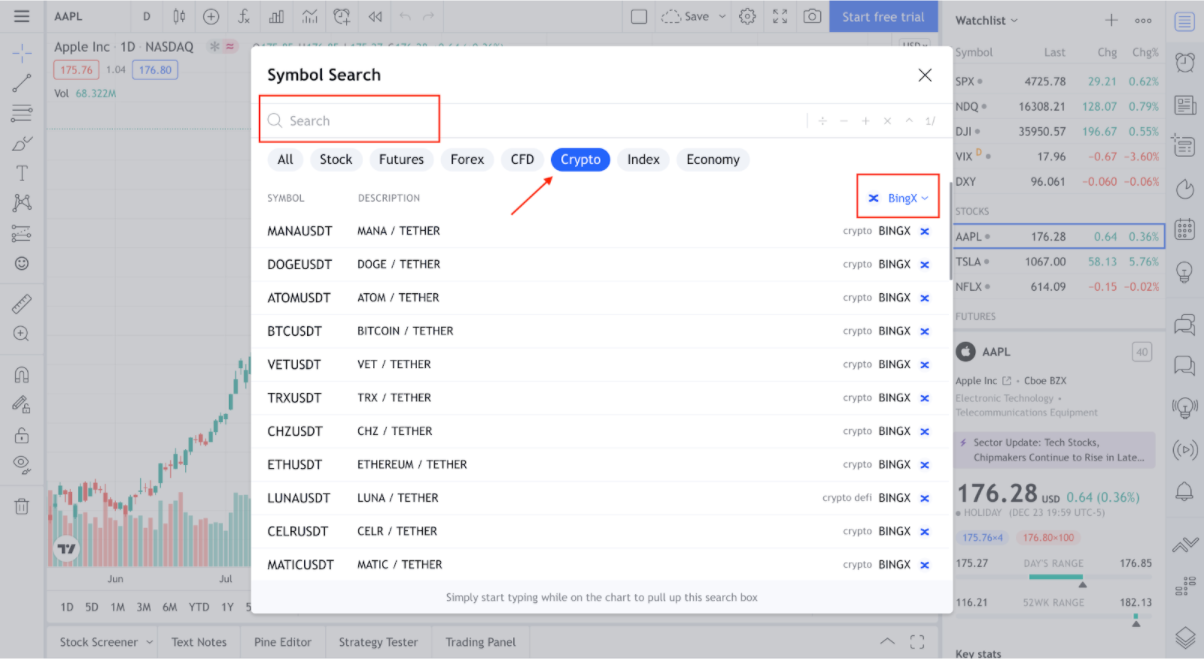Image resolution: width=1204 pixels, height=660 pixels.
Task: Open the hamburger main menu
Action: (x=21, y=16)
